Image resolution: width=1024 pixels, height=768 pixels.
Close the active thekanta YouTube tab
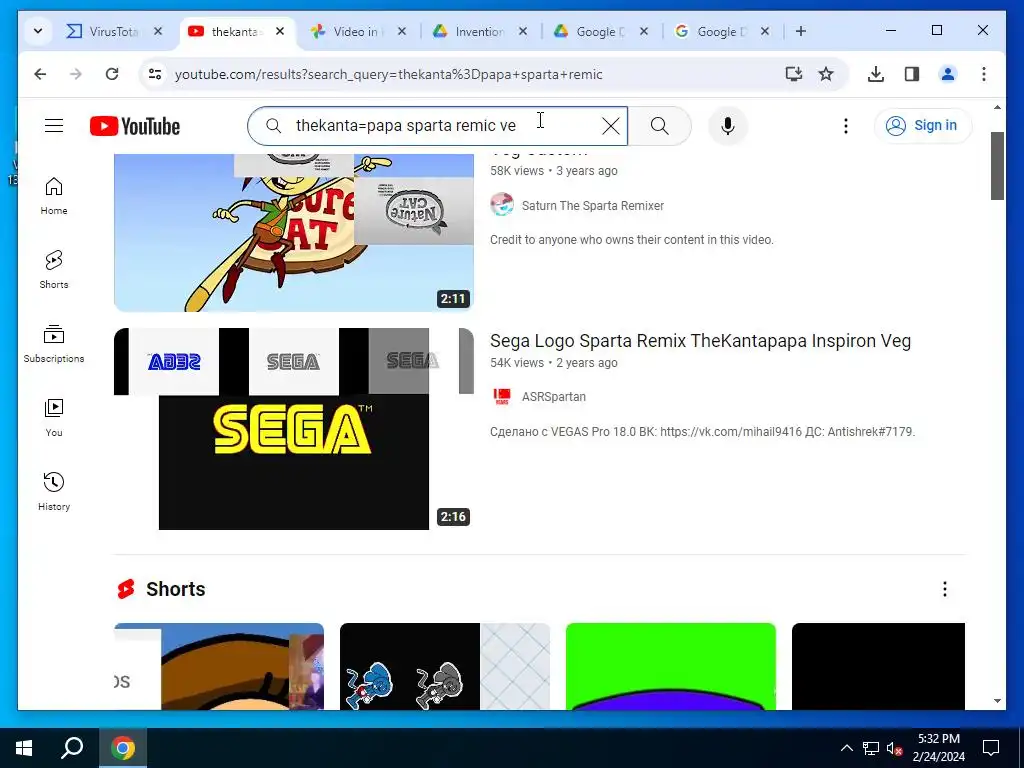click(x=280, y=31)
